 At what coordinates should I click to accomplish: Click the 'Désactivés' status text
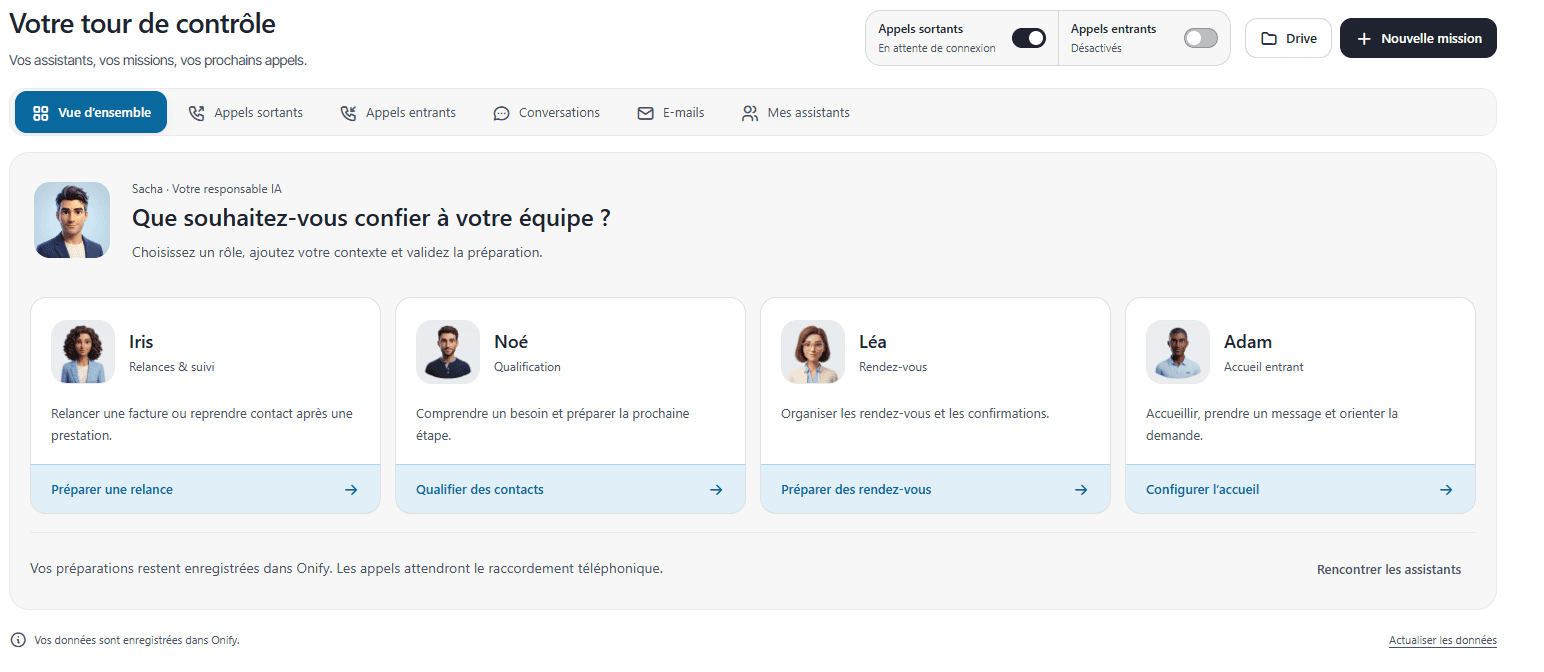(x=1096, y=48)
